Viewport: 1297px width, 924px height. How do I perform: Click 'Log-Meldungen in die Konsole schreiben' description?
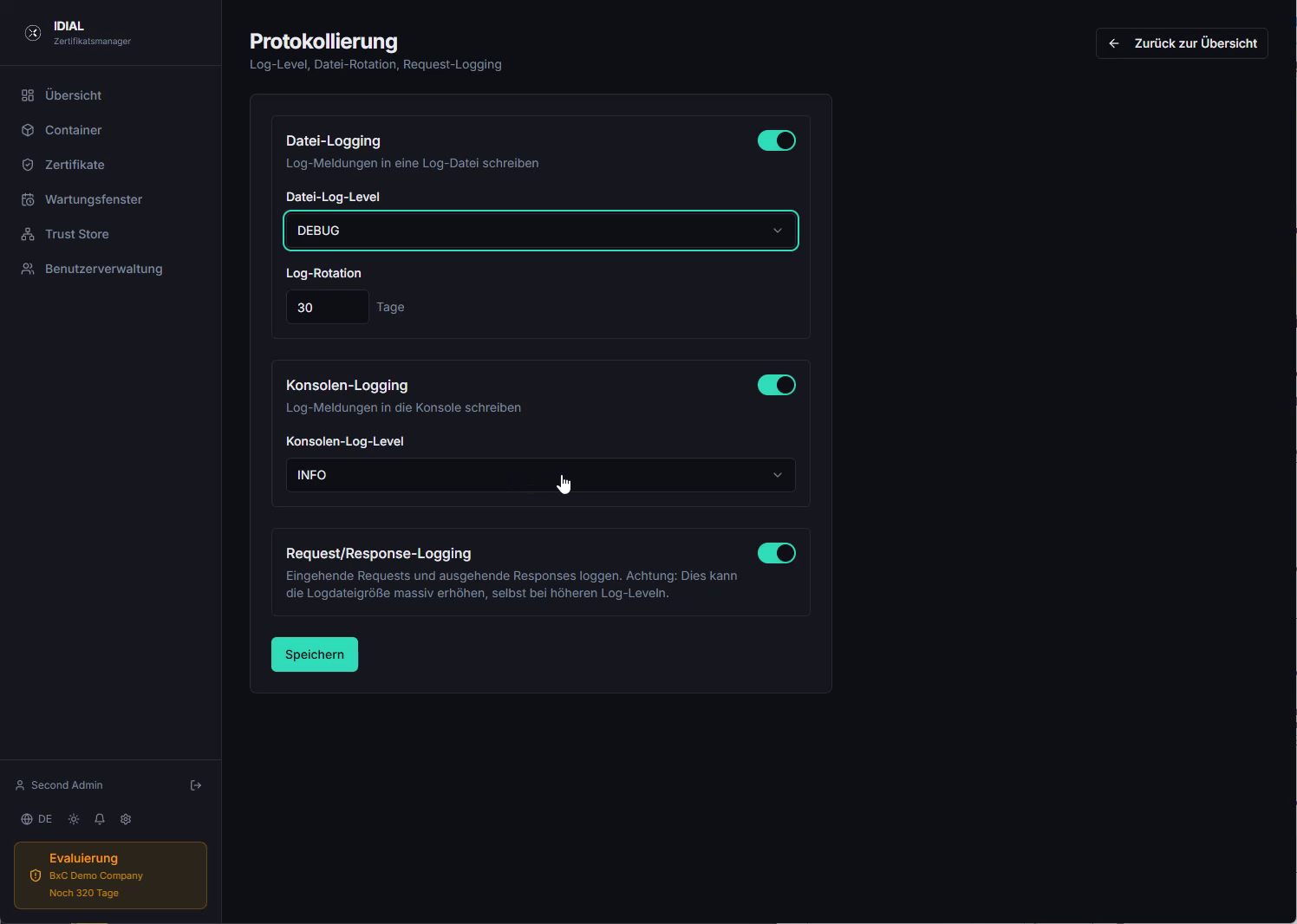[x=403, y=407]
